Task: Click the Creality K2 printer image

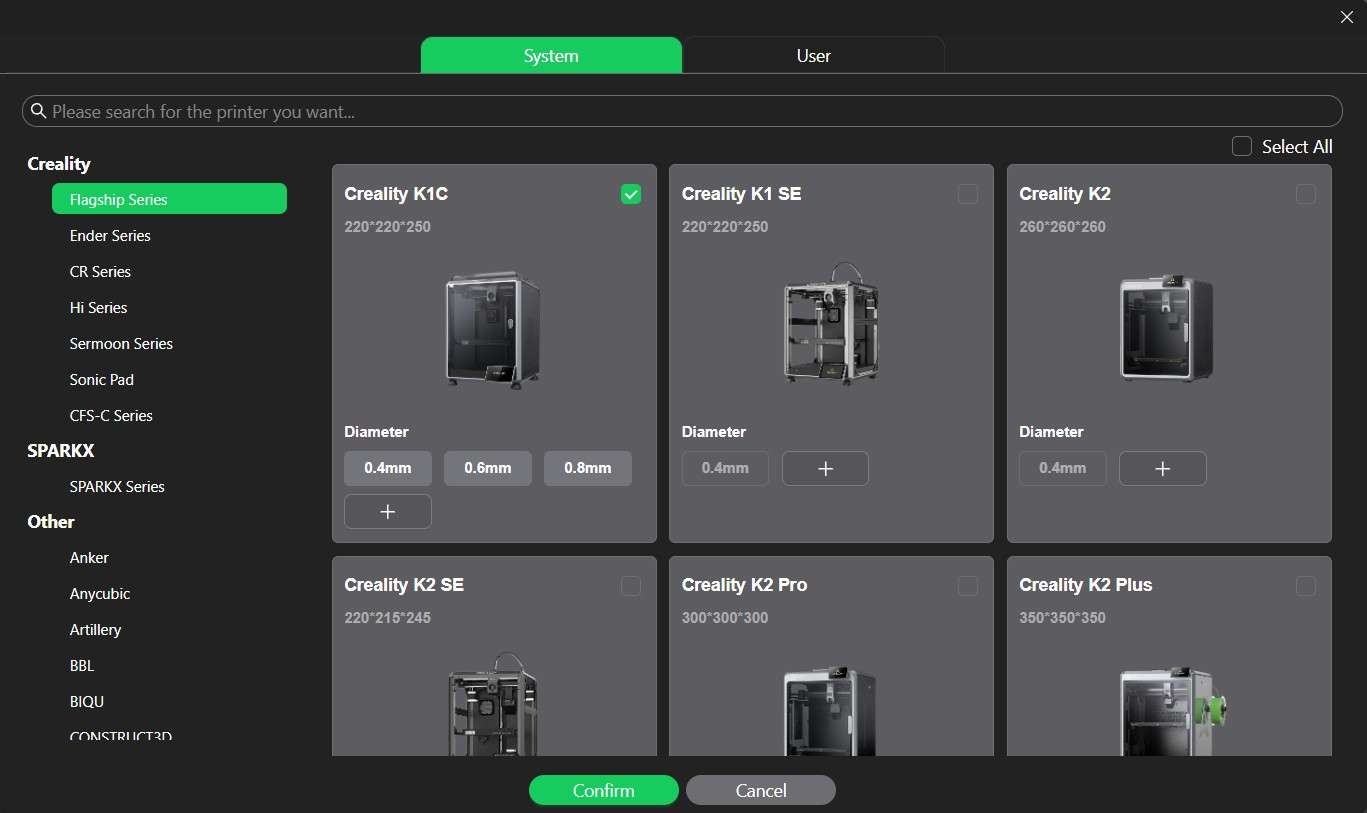Action: (1168, 327)
